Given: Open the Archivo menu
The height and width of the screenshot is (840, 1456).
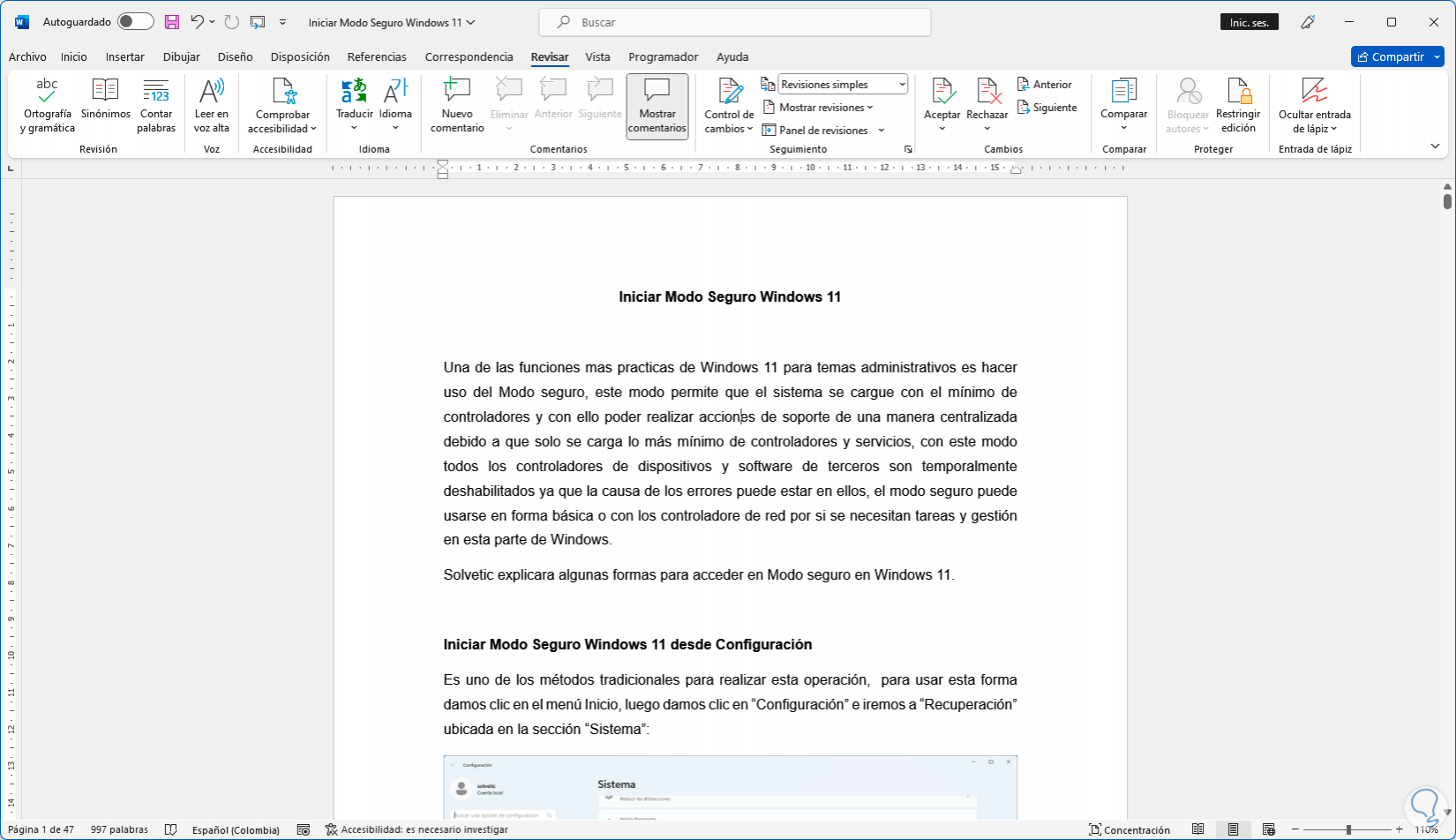Looking at the screenshot, I should [x=27, y=56].
